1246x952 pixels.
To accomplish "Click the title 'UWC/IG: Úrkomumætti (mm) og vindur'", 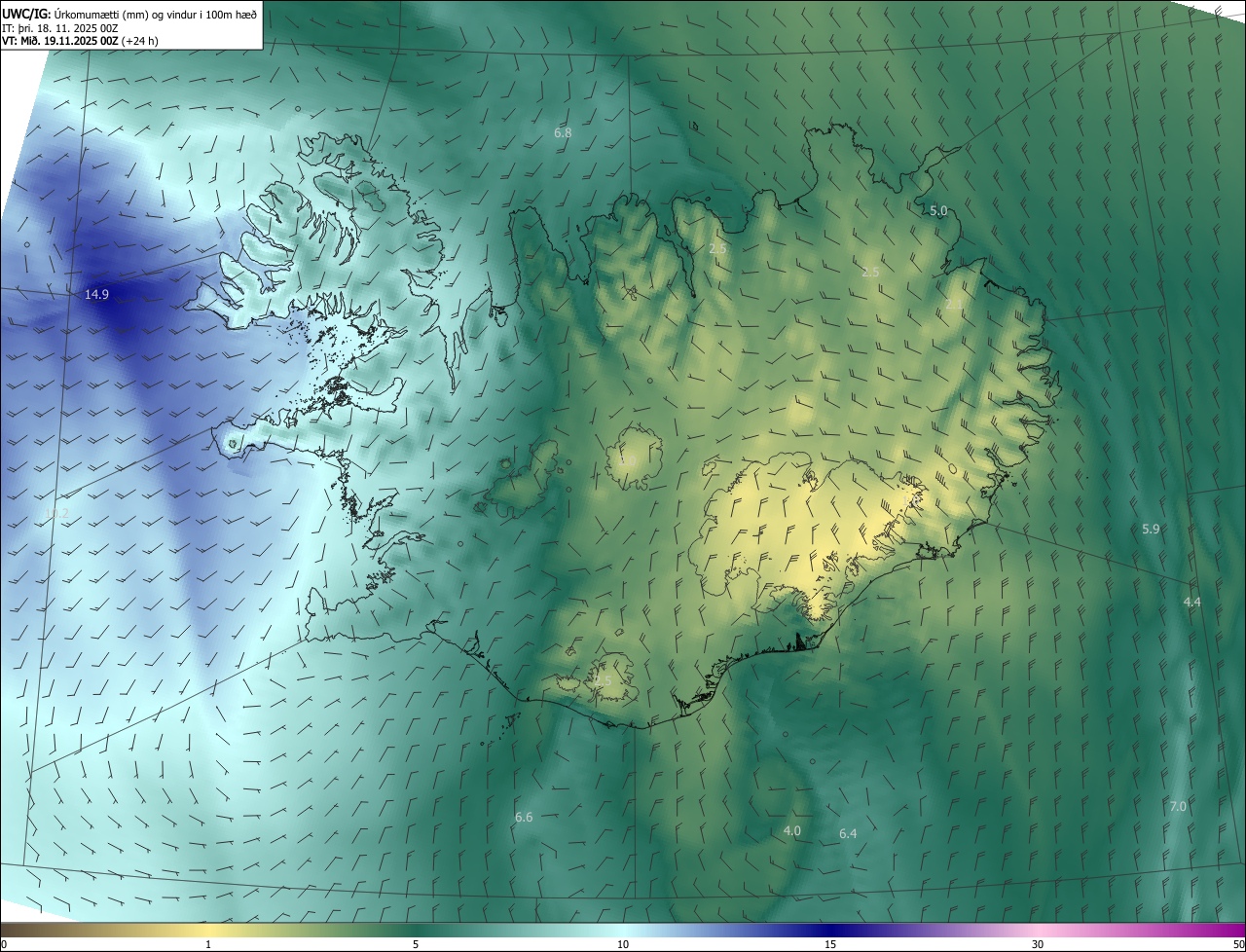I will [130, 14].
